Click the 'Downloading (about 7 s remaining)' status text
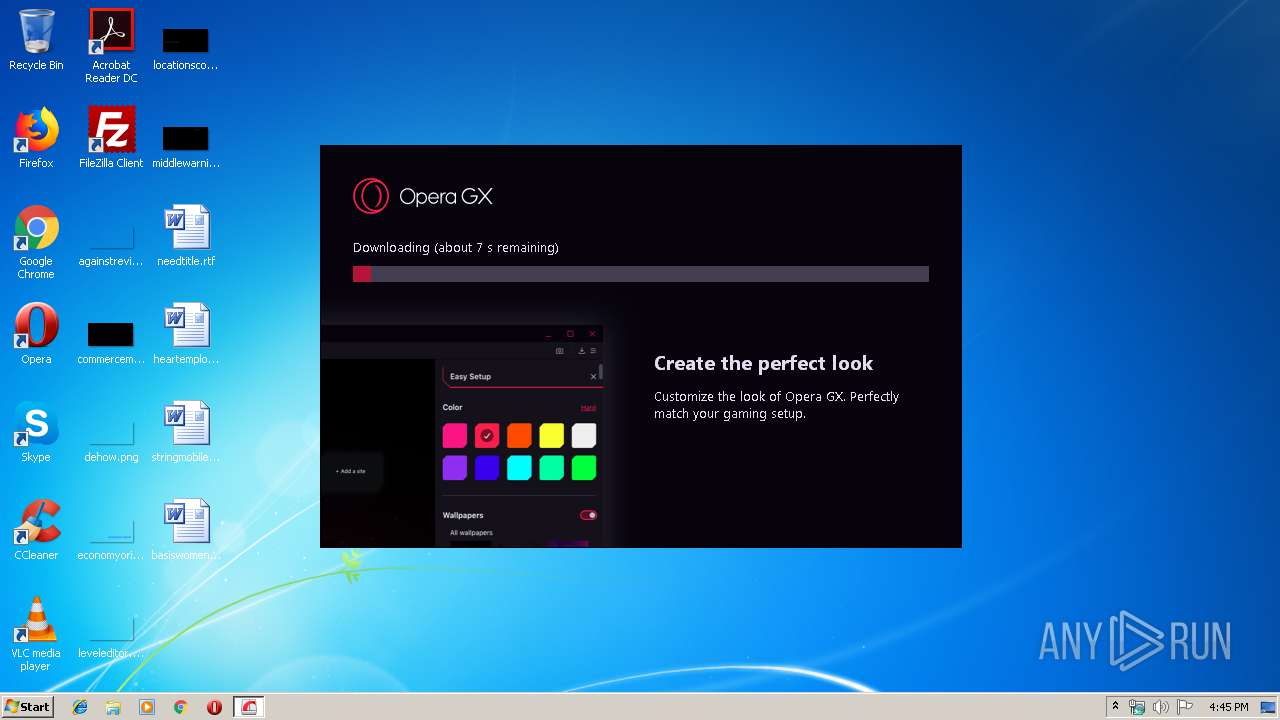This screenshot has height=720, width=1280. pyautogui.click(x=456, y=247)
